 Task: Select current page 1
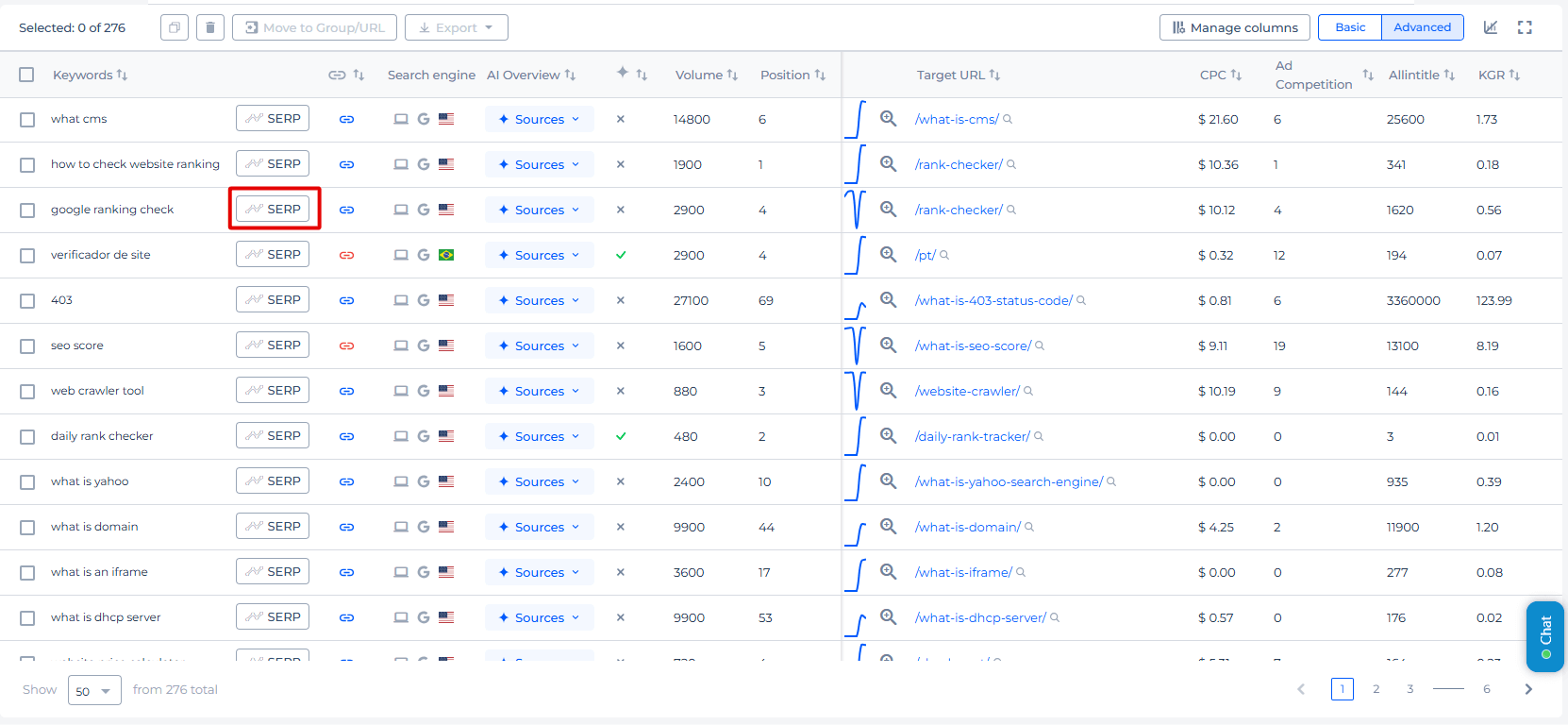pos(1343,689)
